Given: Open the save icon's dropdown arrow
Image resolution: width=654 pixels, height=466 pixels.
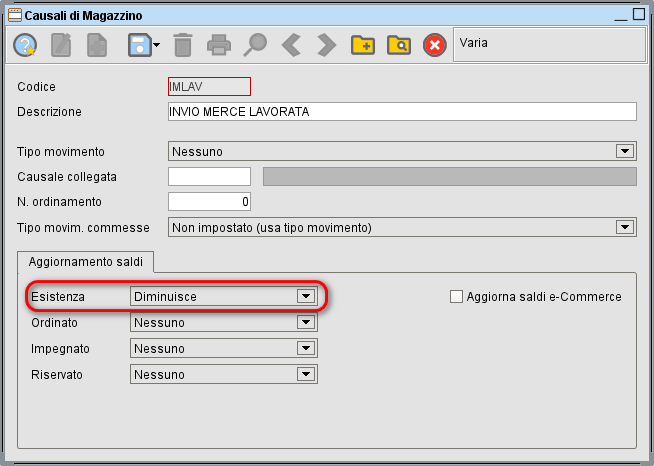Looking at the screenshot, I should pyautogui.click(x=155, y=46).
